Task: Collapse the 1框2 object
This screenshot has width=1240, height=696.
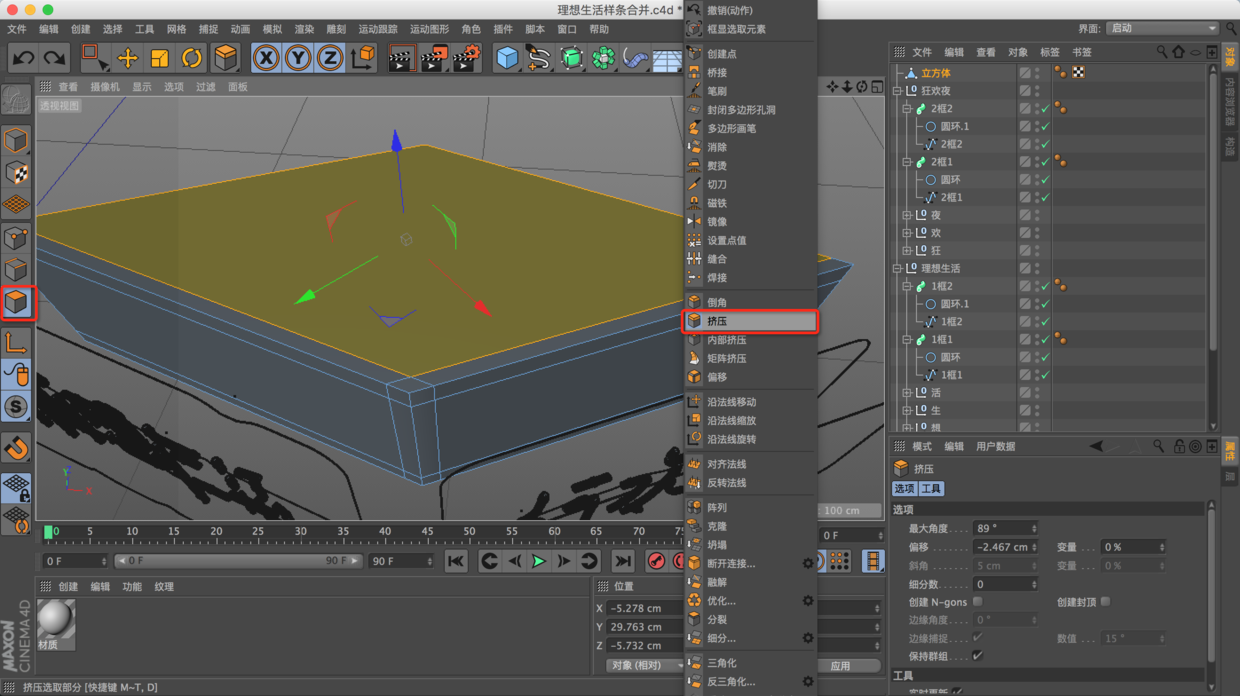Action: 907,286
